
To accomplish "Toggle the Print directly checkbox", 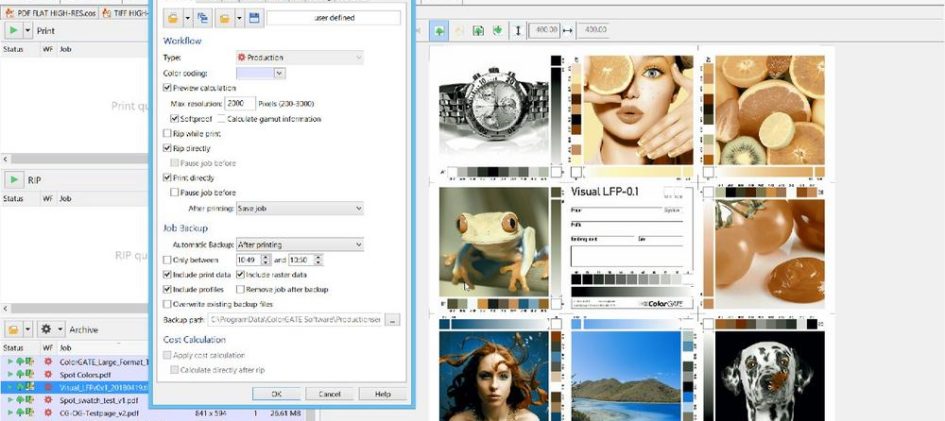I will [x=168, y=178].
